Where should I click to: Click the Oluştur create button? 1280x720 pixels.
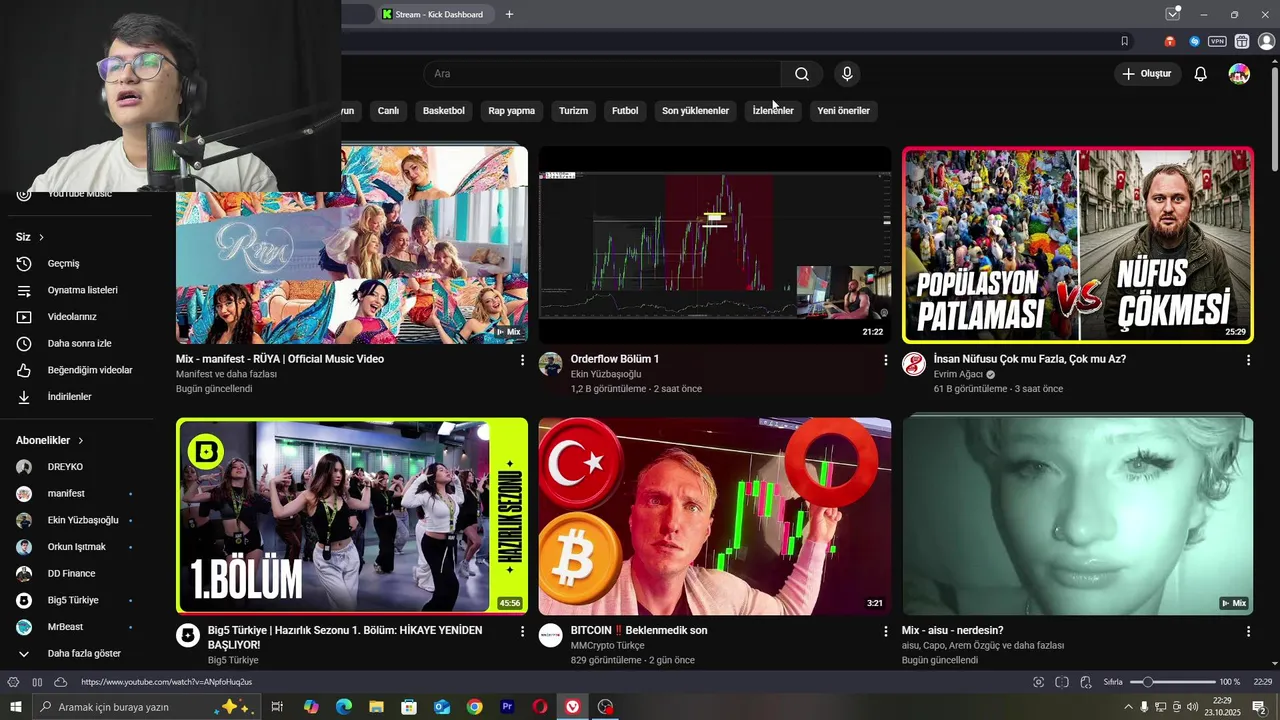(x=1146, y=74)
